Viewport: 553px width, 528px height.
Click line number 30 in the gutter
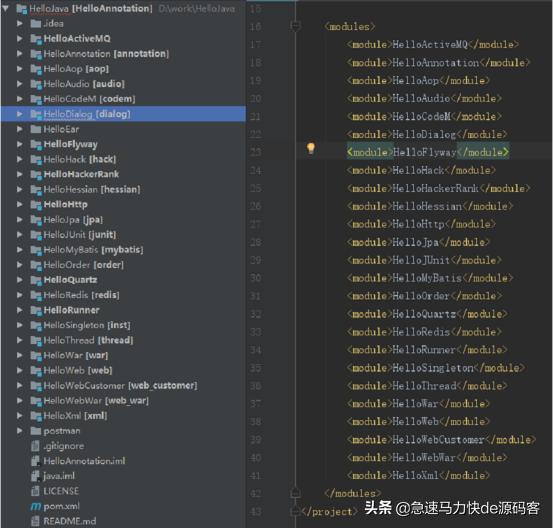coord(256,278)
